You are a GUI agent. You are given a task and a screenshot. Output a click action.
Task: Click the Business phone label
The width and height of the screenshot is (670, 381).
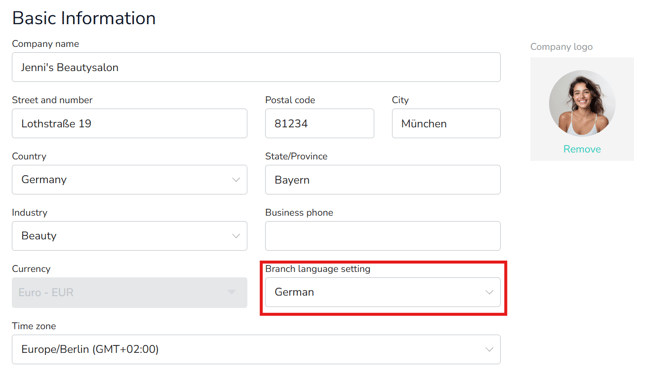tap(299, 213)
